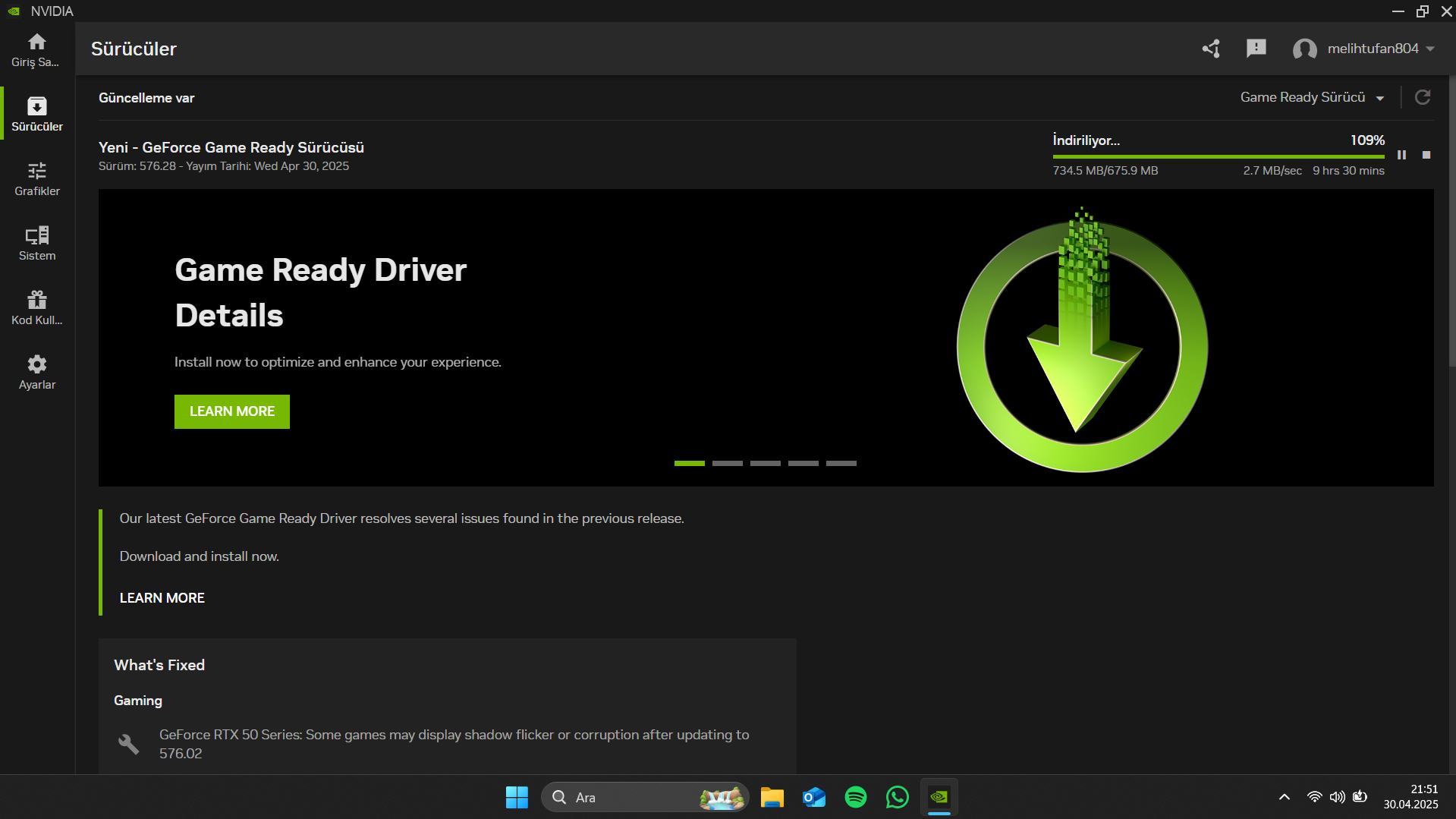Open the Kod Kullan redeem section
The image size is (1456, 819).
36,308
